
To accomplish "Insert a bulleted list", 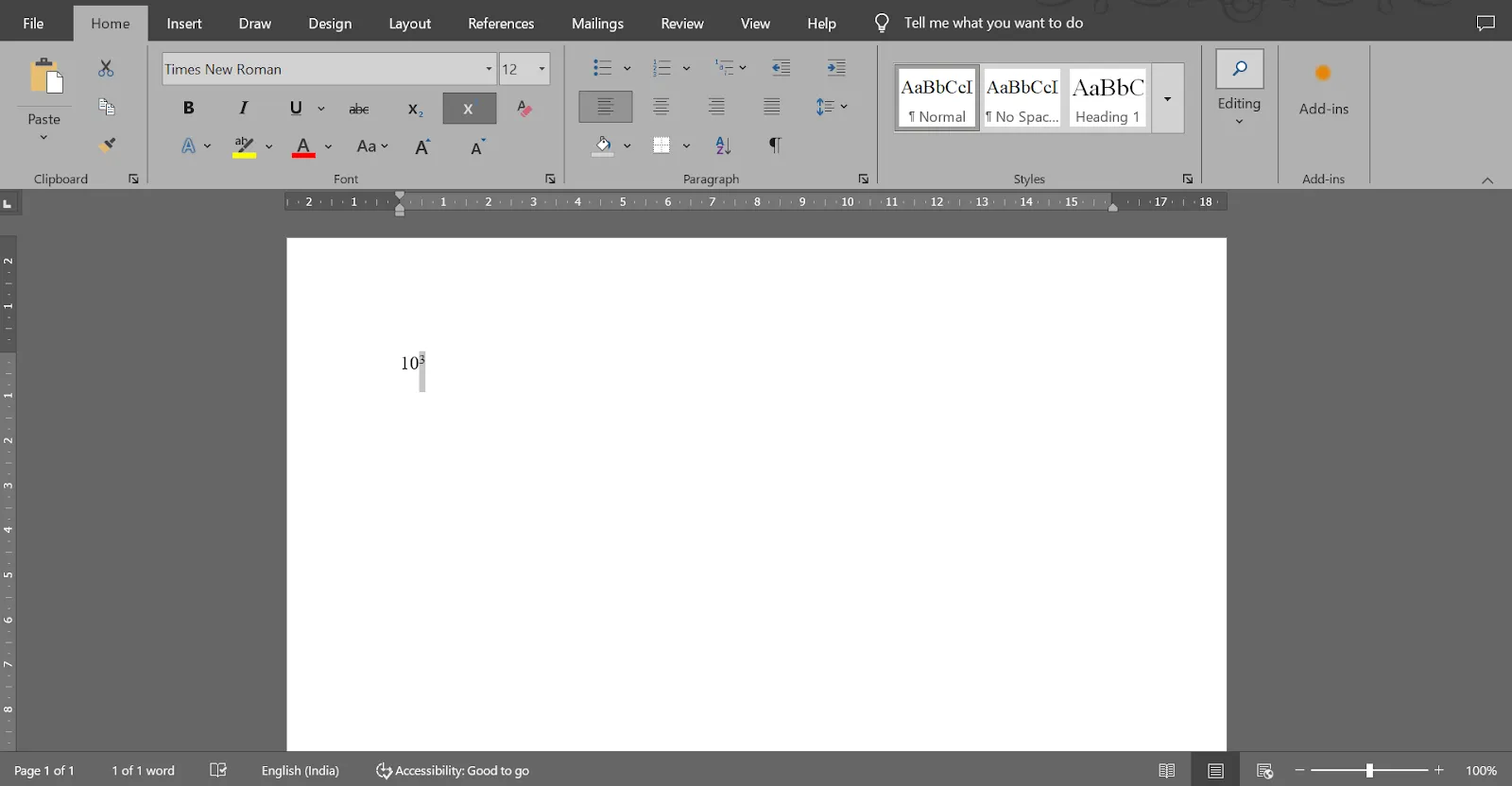I will click(x=602, y=68).
